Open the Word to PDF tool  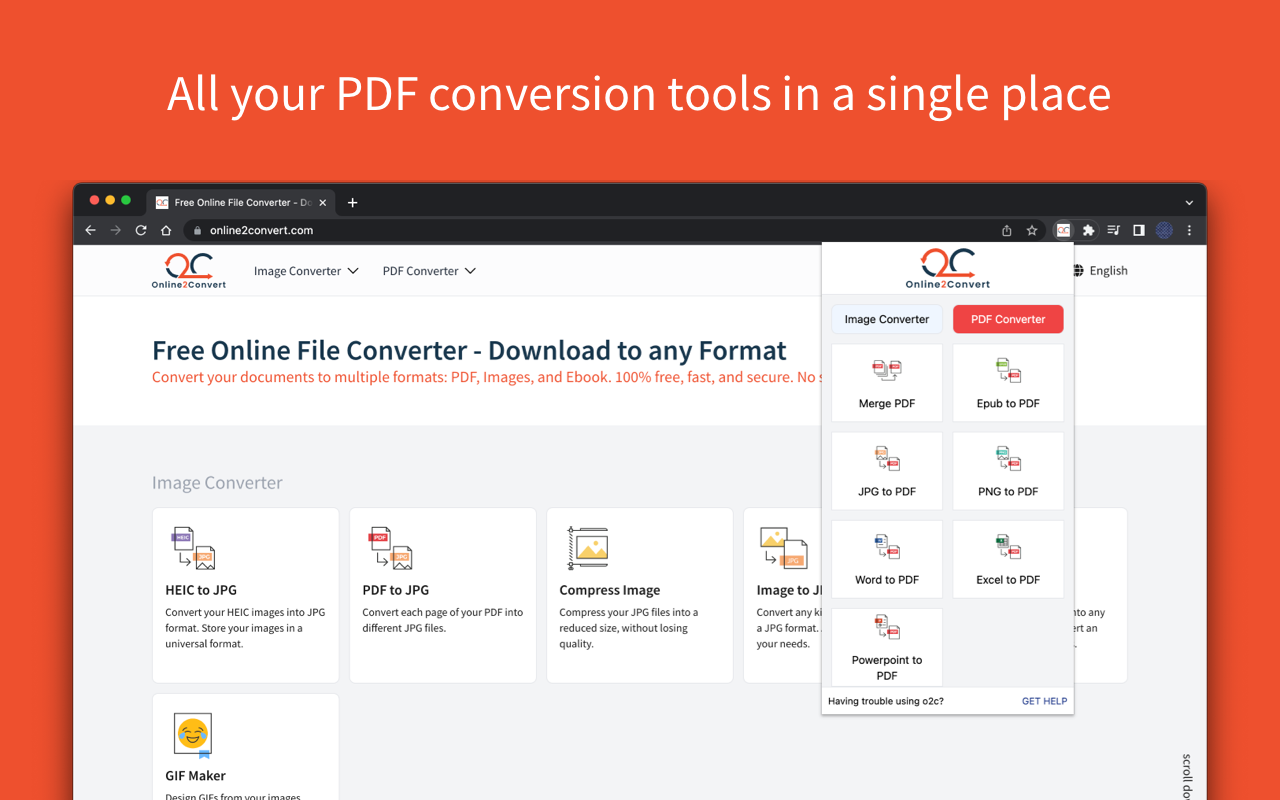[887, 559]
